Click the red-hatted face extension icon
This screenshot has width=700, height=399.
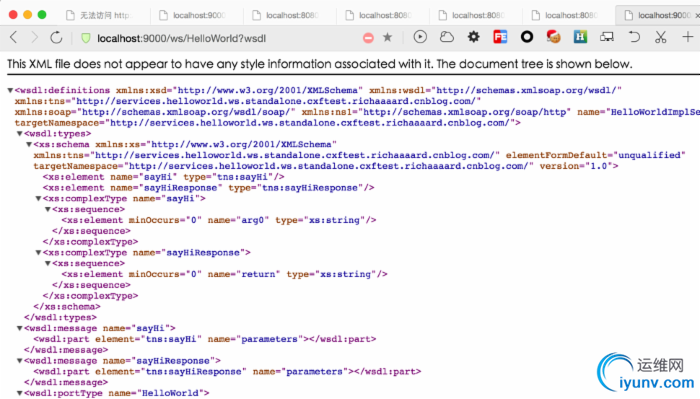(x=554, y=37)
